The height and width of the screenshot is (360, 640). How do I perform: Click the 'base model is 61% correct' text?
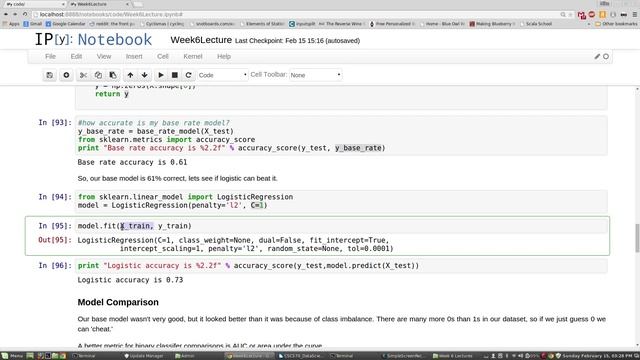177,178
